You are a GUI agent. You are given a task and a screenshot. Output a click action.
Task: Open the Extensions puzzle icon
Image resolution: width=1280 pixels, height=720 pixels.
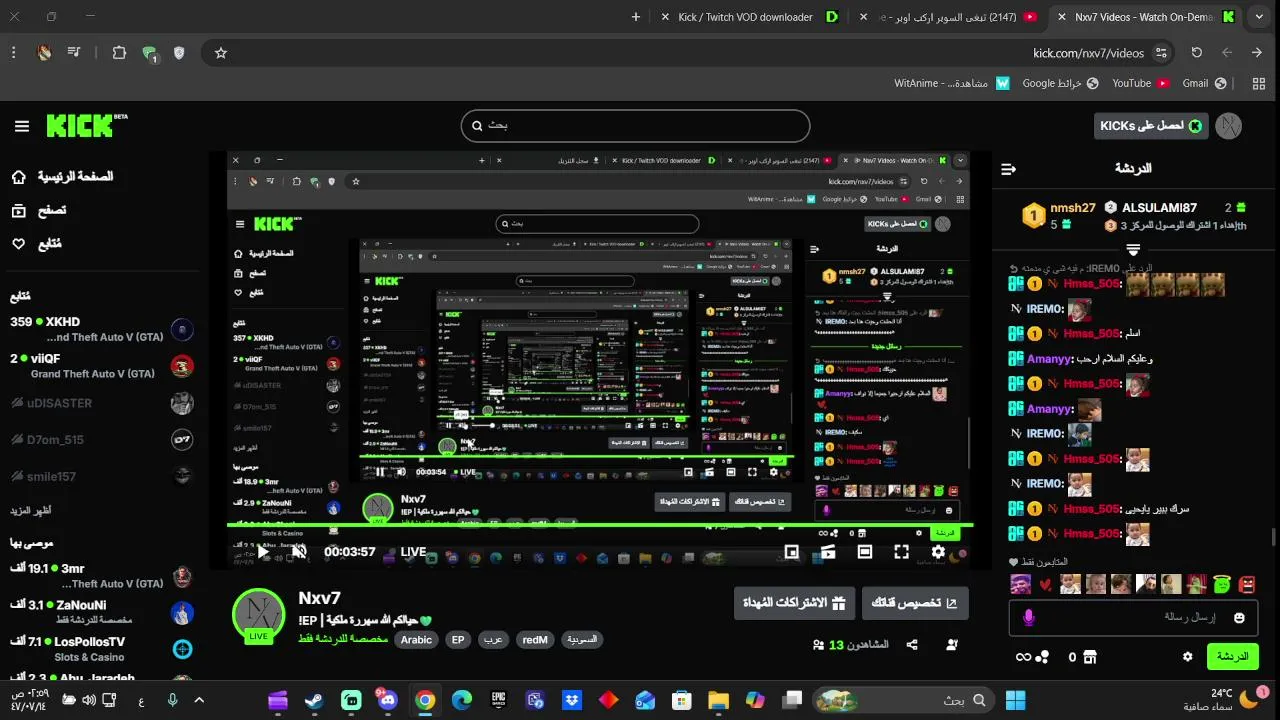click(119, 53)
